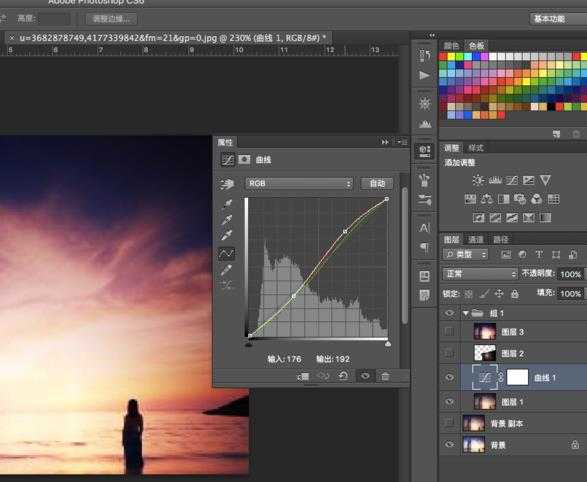Switch to the 通道 channels tab
This screenshot has width=587, height=482.
(475, 240)
